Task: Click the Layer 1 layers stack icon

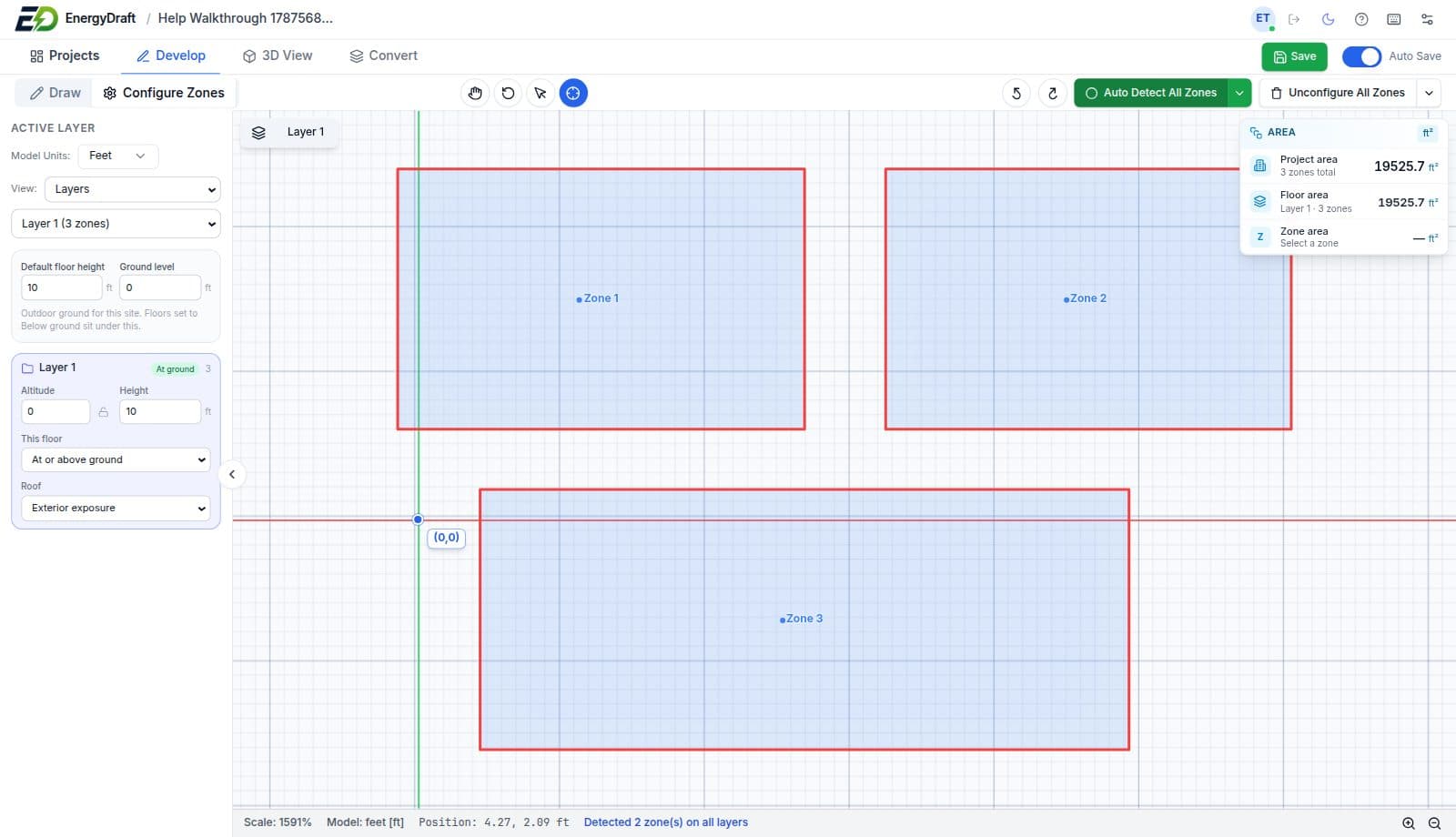Action: coord(258,132)
